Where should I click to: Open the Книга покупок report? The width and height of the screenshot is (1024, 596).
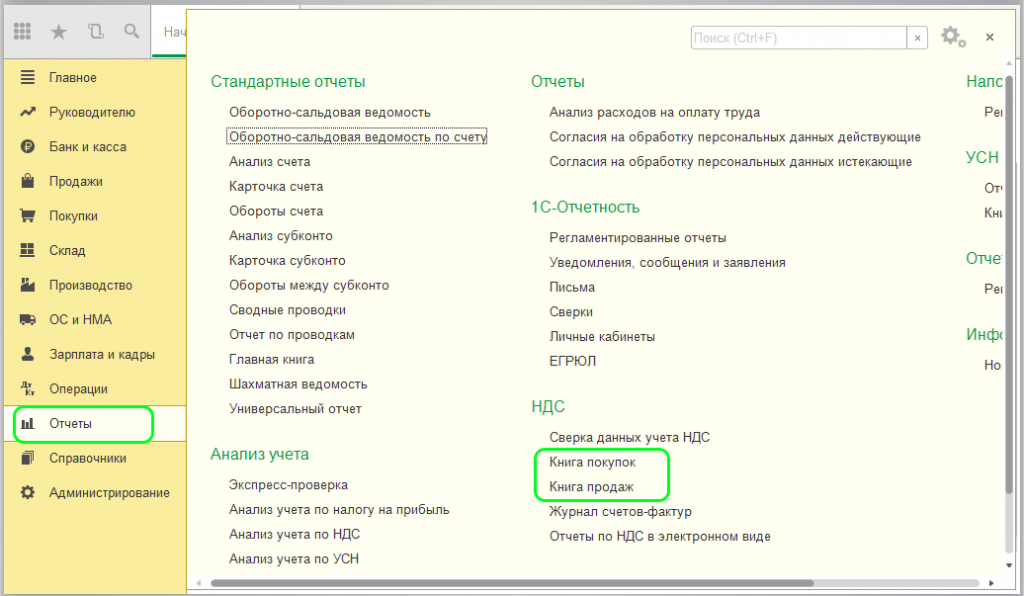[592, 463]
